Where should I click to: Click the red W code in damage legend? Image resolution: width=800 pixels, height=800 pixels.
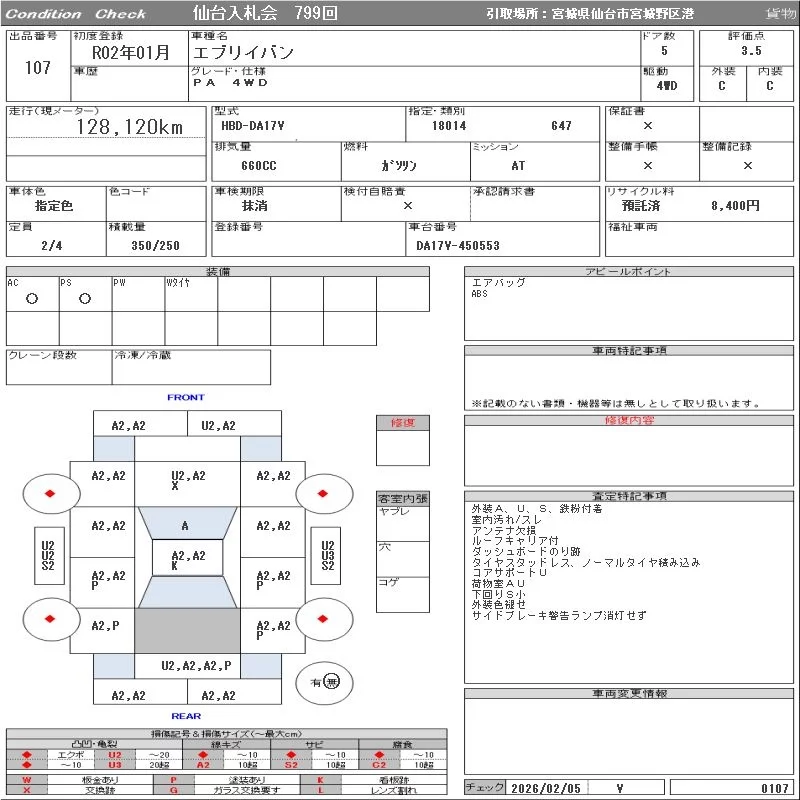click(x=27, y=779)
